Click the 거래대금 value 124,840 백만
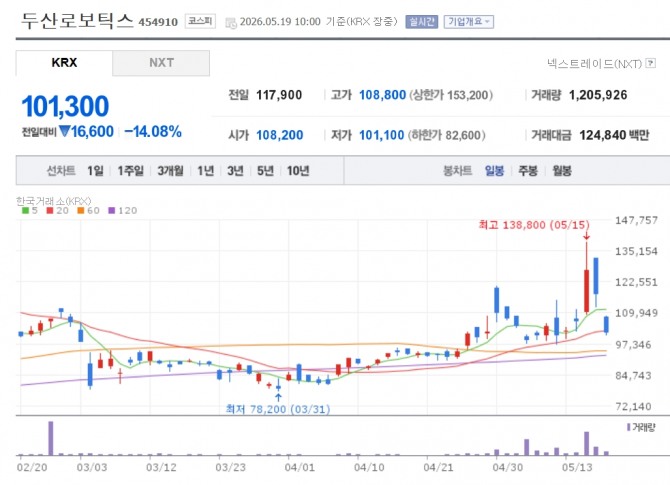The width and height of the screenshot is (670, 485). click(614, 135)
